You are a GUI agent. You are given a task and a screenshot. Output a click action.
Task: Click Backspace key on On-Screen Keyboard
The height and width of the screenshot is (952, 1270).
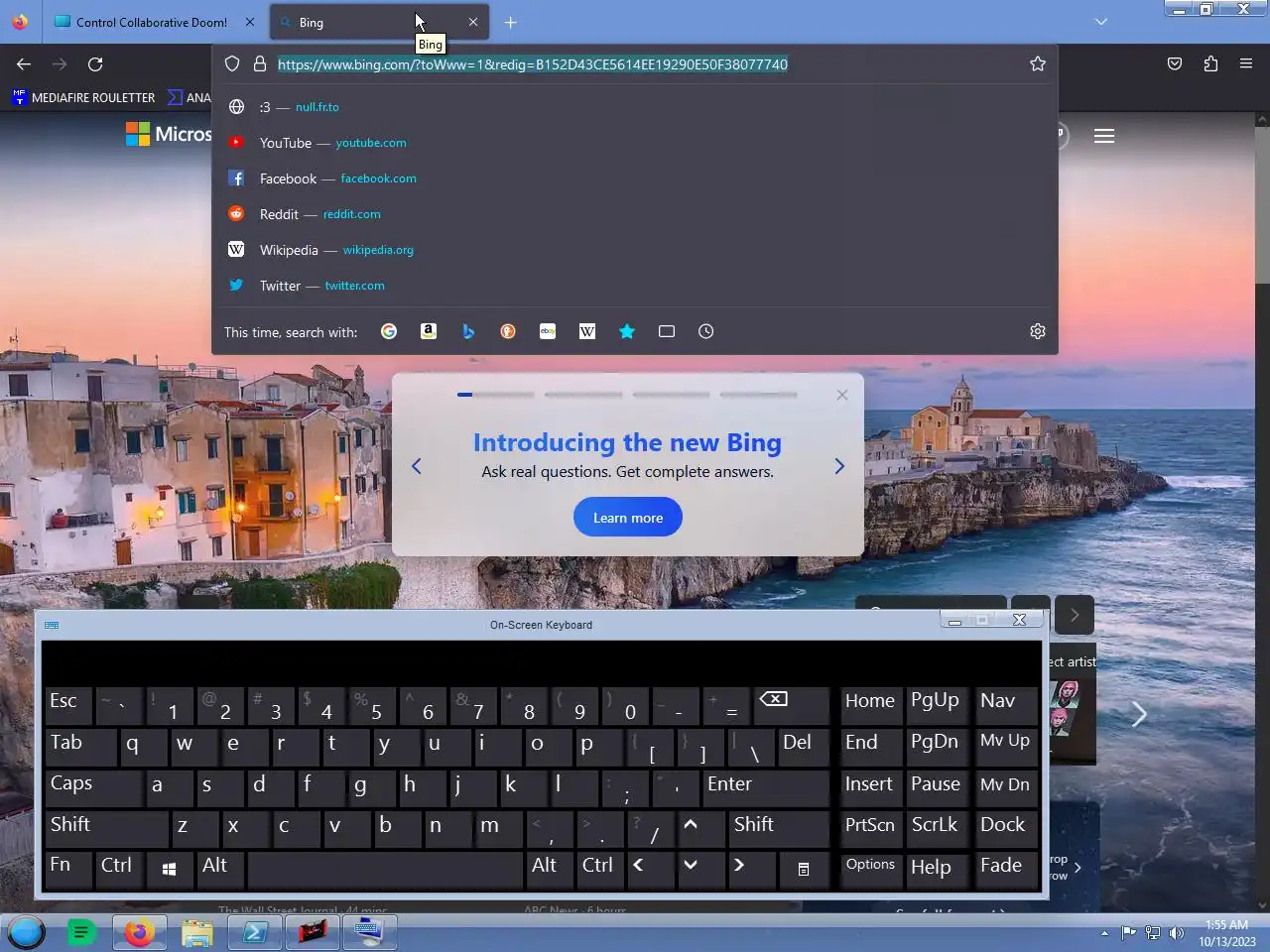coord(790,705)
